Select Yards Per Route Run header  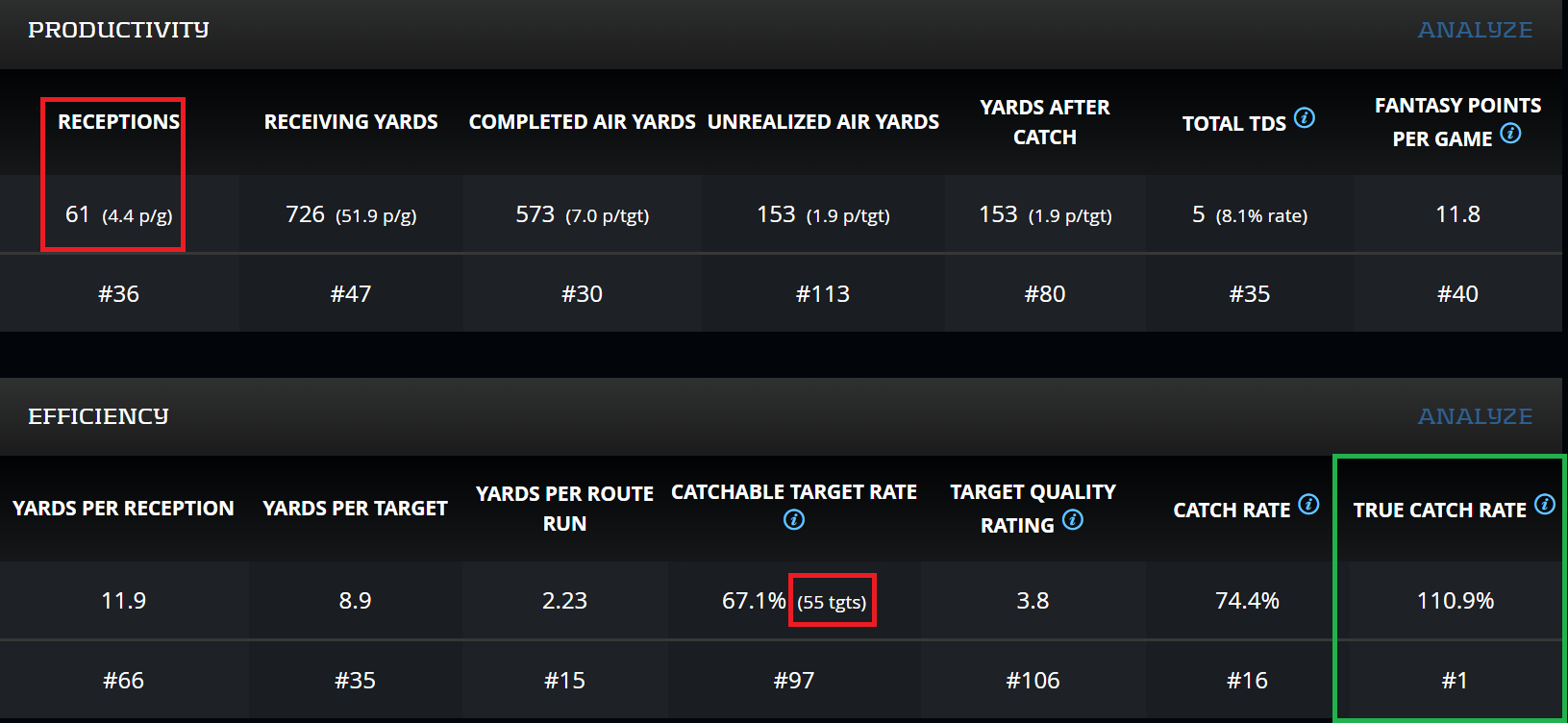[x=564, y=509]
